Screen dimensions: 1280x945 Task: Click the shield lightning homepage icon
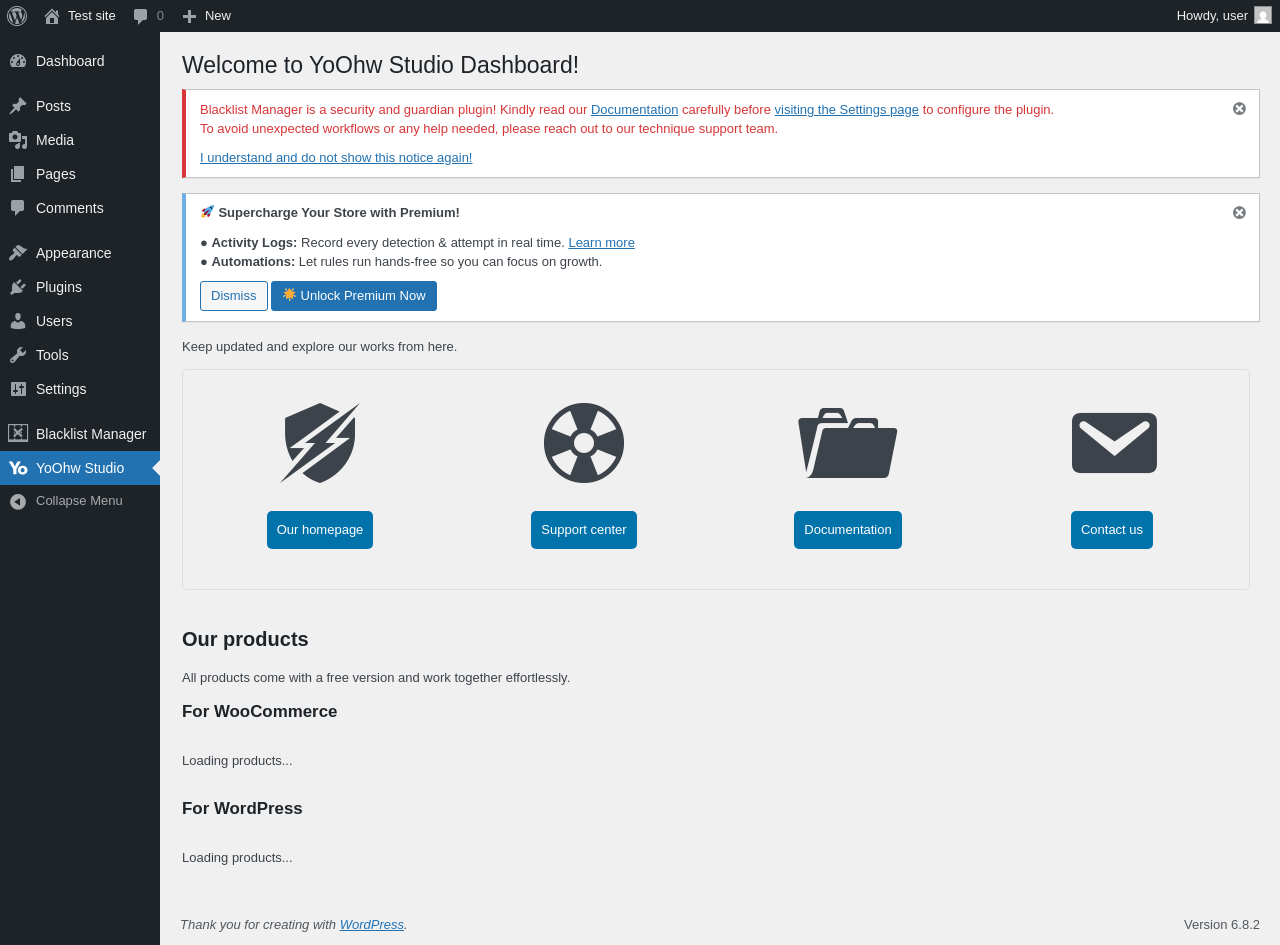(x=320, y=443)
